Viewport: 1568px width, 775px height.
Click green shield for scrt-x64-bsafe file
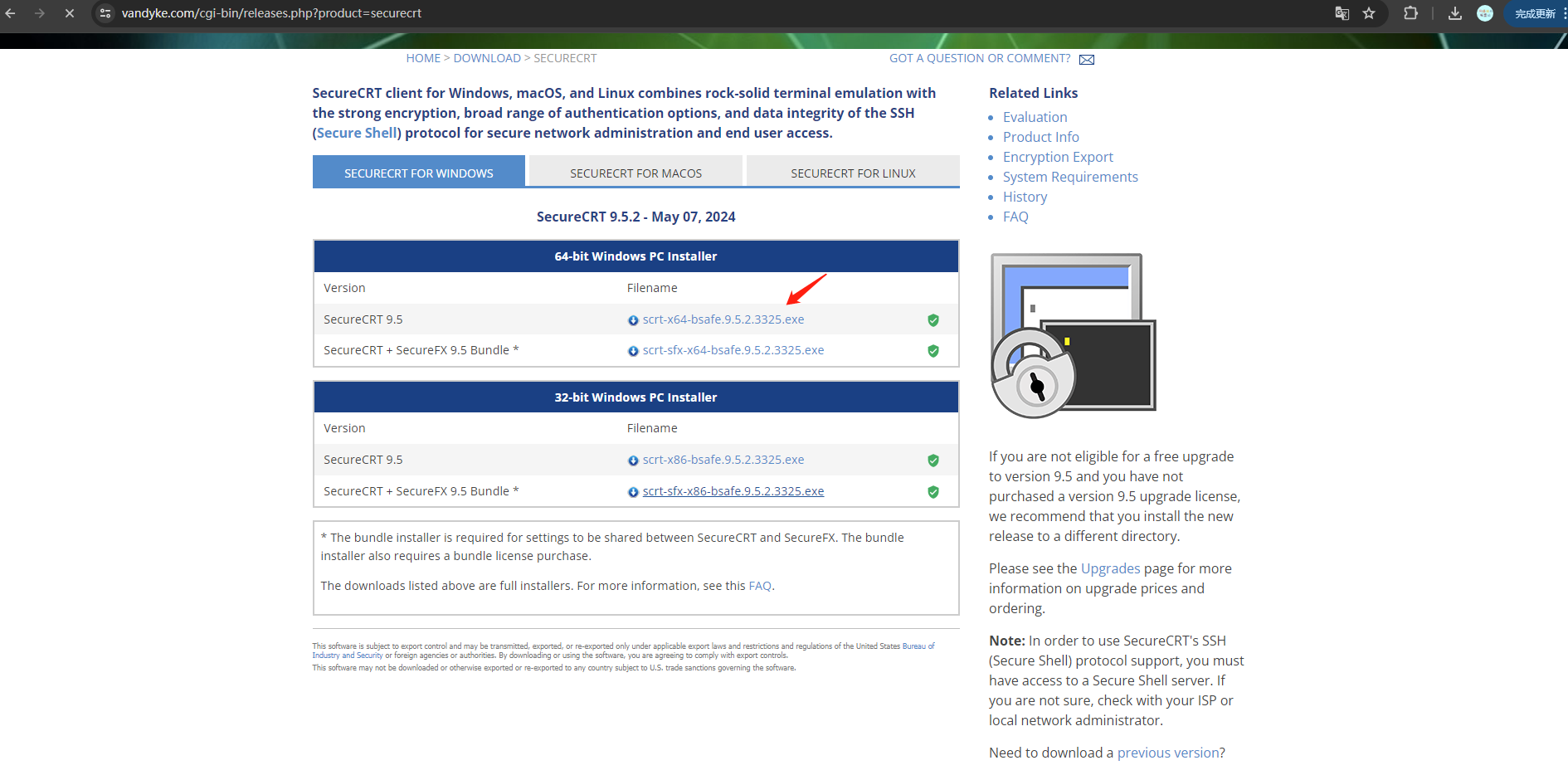933,320
